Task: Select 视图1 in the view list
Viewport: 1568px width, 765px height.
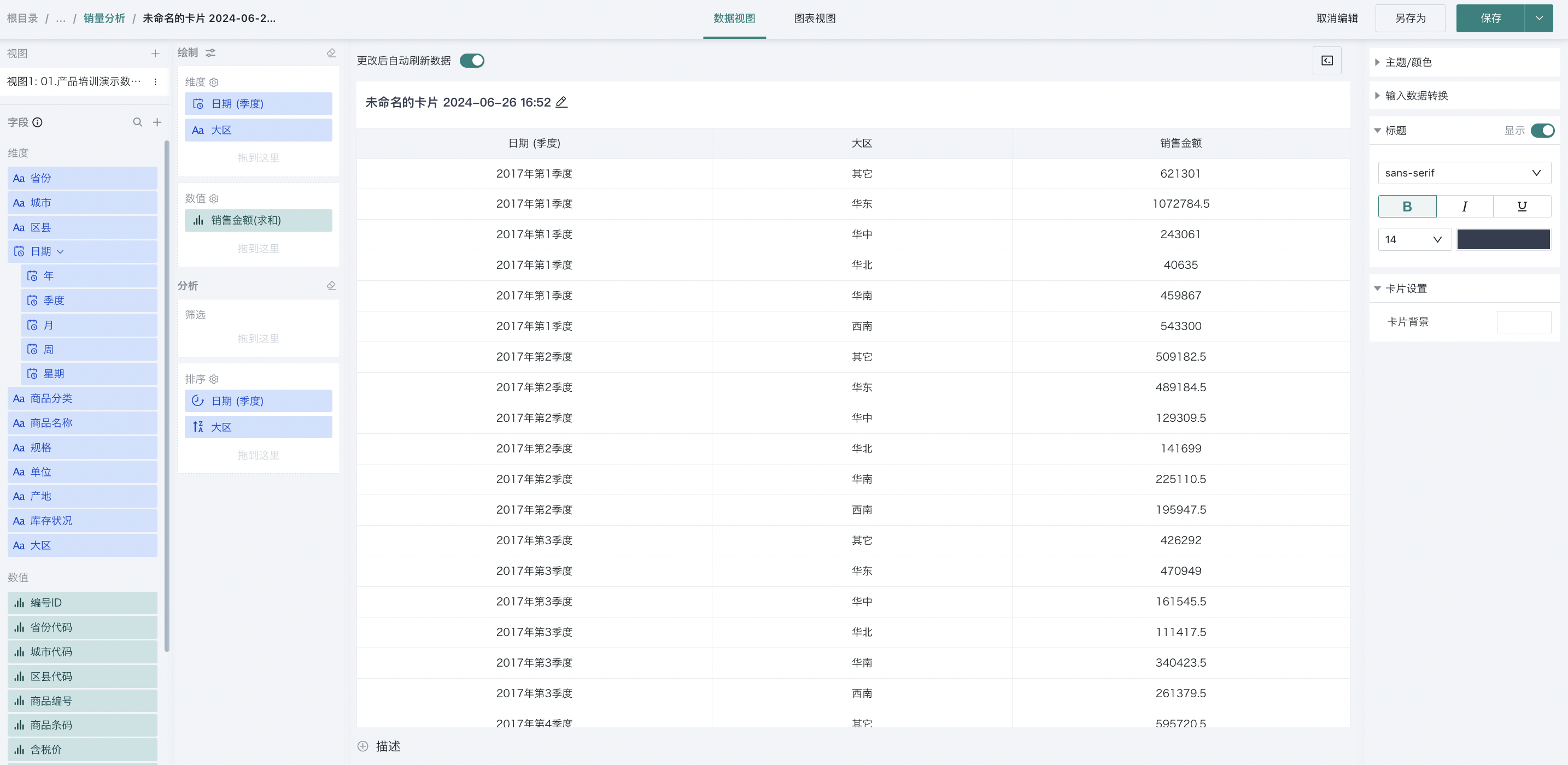Action: (x=74, y=81)
